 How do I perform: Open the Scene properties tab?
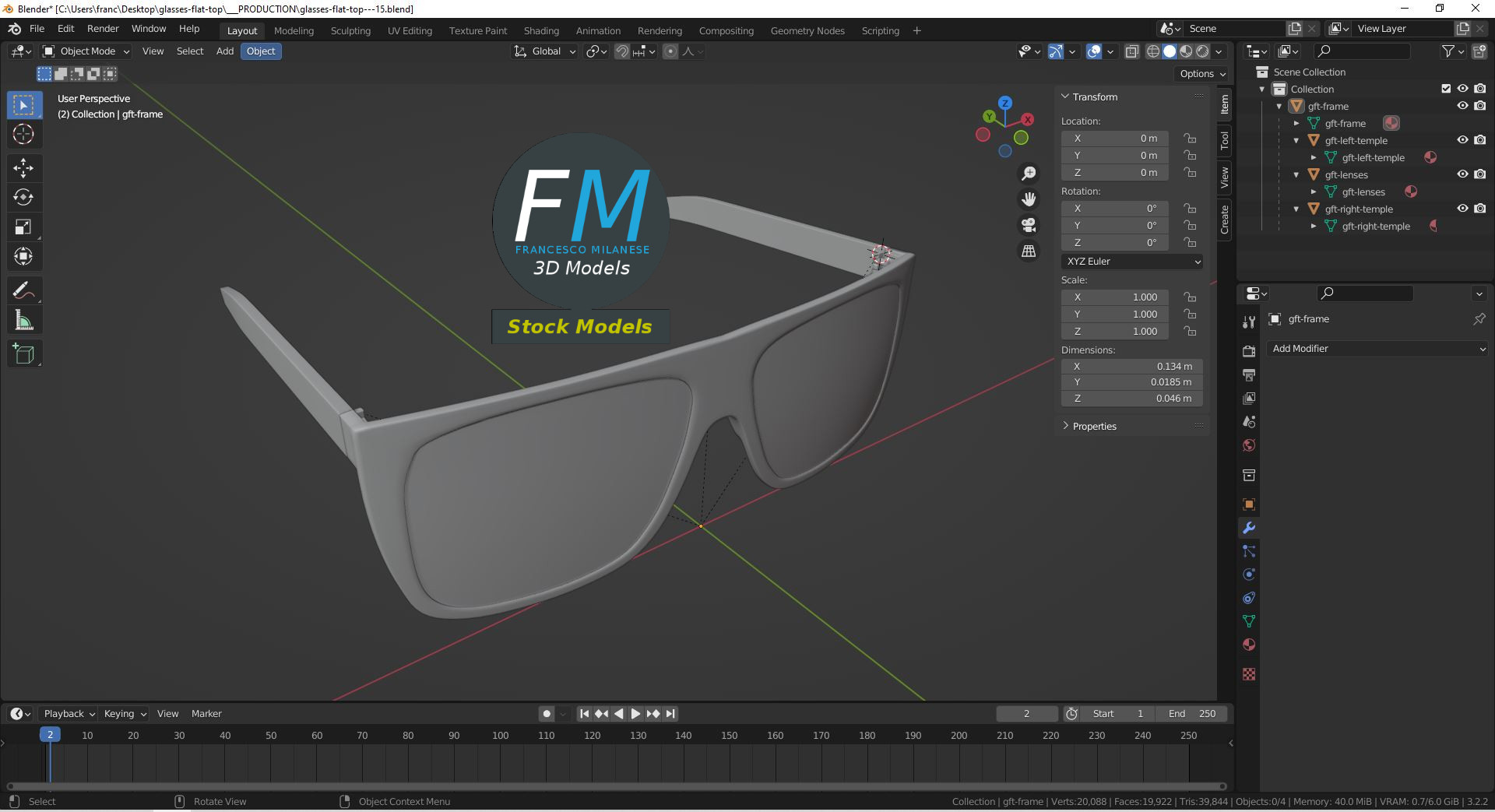pyautogui.click(x=1249, y=421)
